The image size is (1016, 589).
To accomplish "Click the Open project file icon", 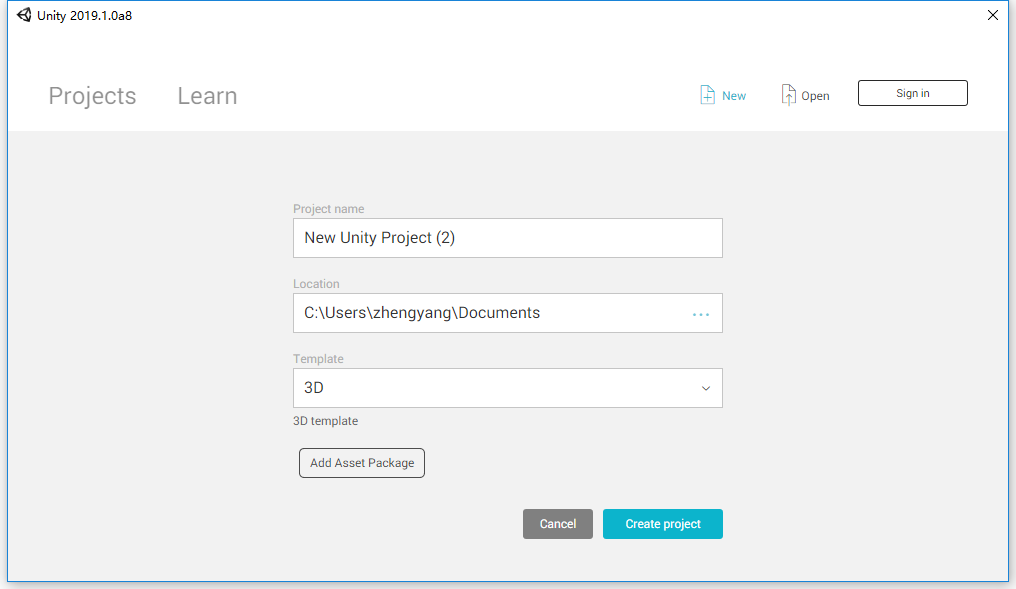I will pos(788,95).
